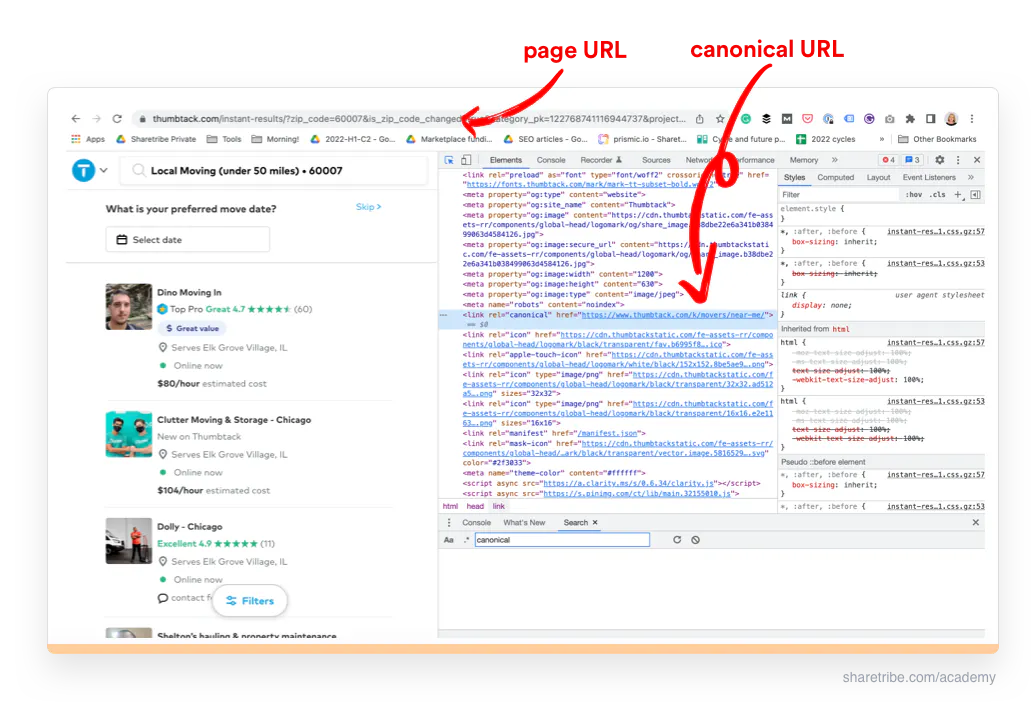Open the Chrome extensions puzzle icon

(x=908, y=117)
